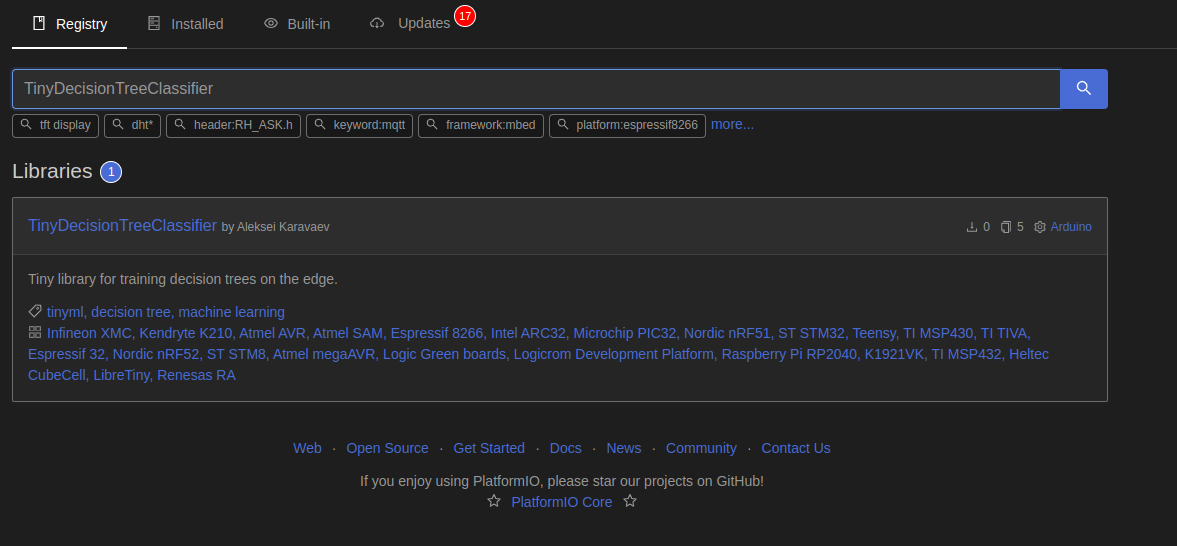Click the Registry tab book icon

tap(39, 23)
